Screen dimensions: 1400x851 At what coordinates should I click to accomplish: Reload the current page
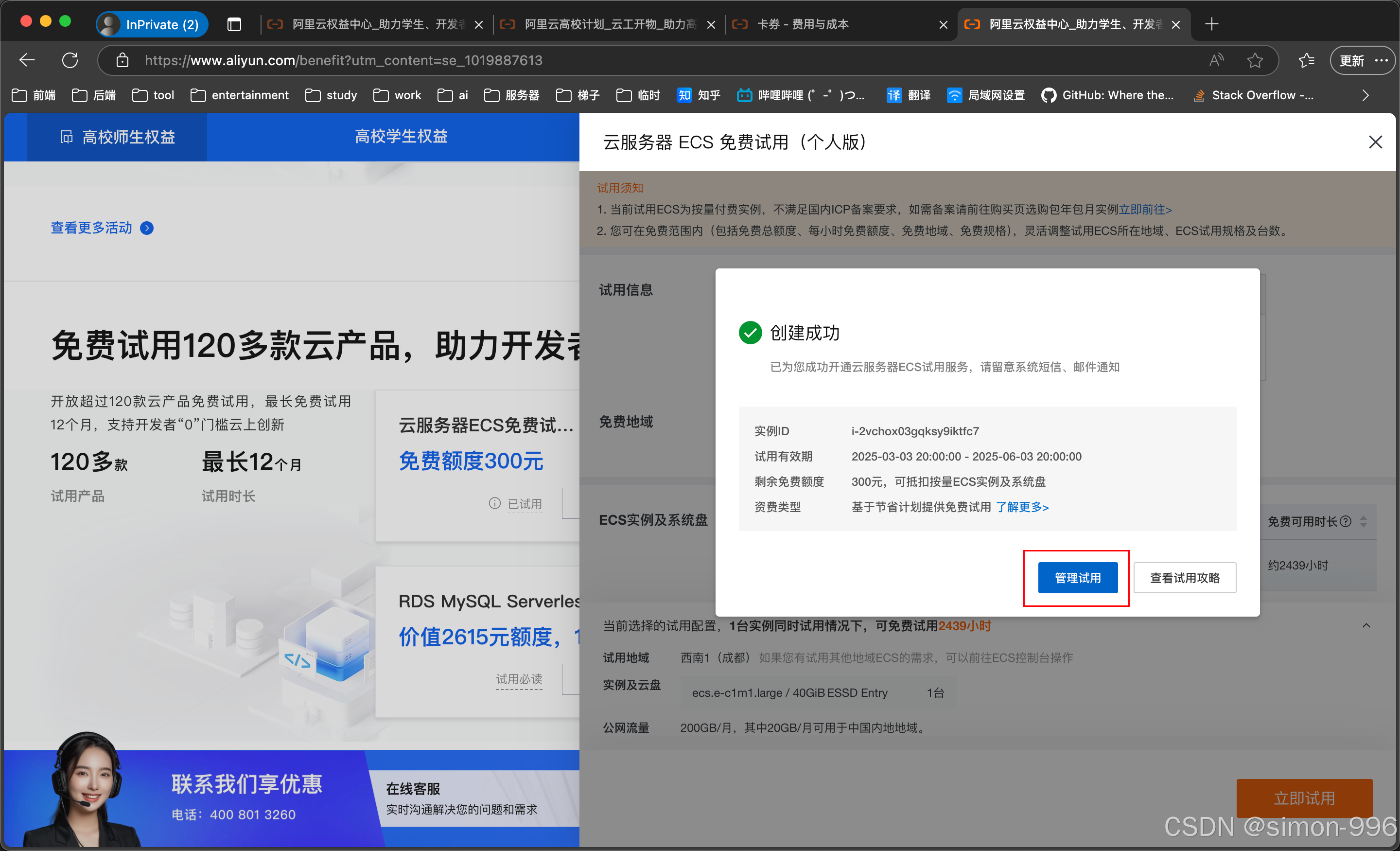(70, 60)
